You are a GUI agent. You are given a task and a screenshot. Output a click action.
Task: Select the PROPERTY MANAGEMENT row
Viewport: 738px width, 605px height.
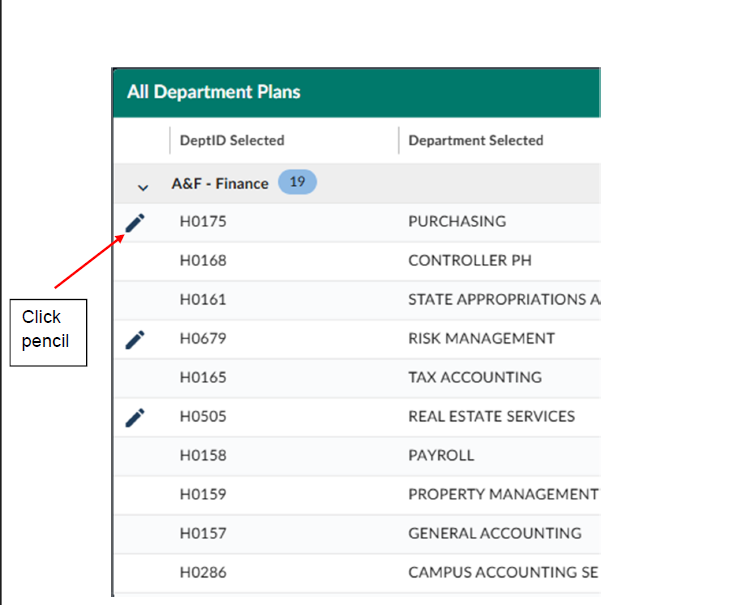coord(502,495)
